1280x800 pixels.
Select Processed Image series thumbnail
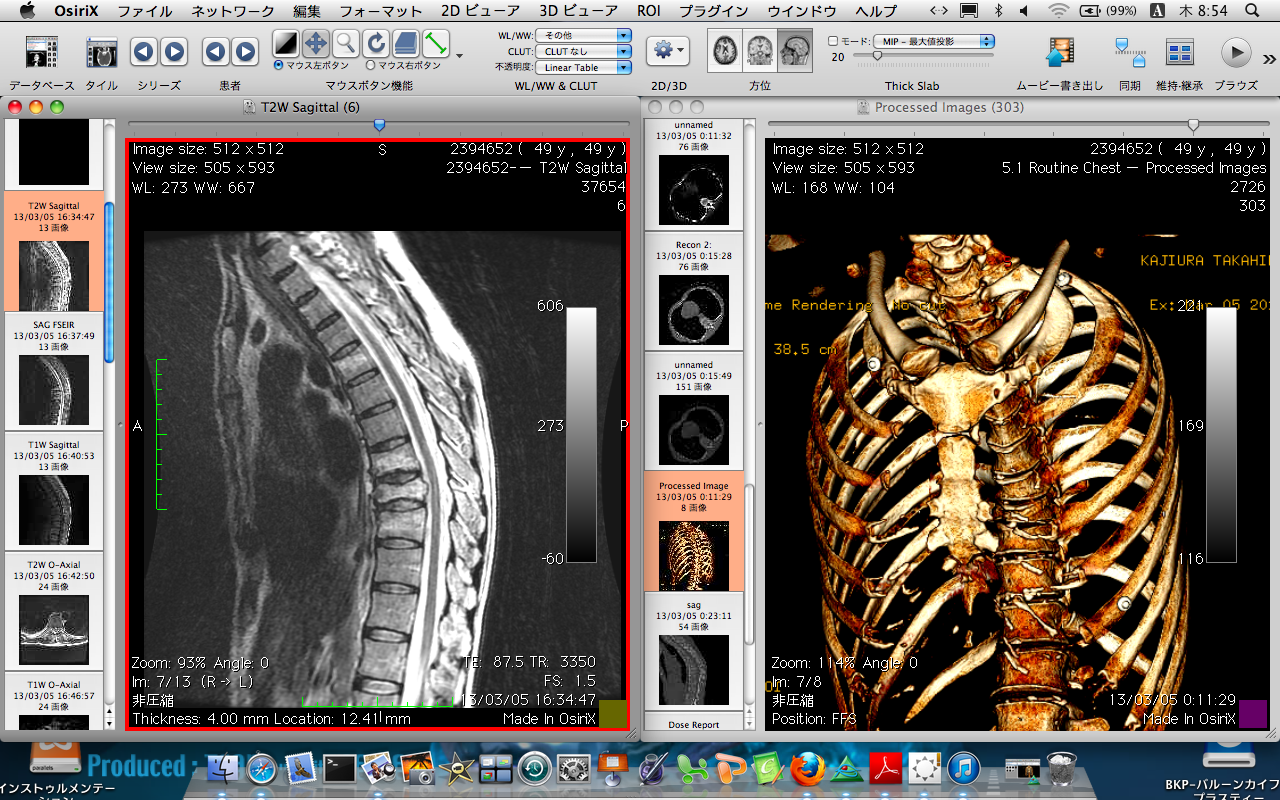click(694, 531)
